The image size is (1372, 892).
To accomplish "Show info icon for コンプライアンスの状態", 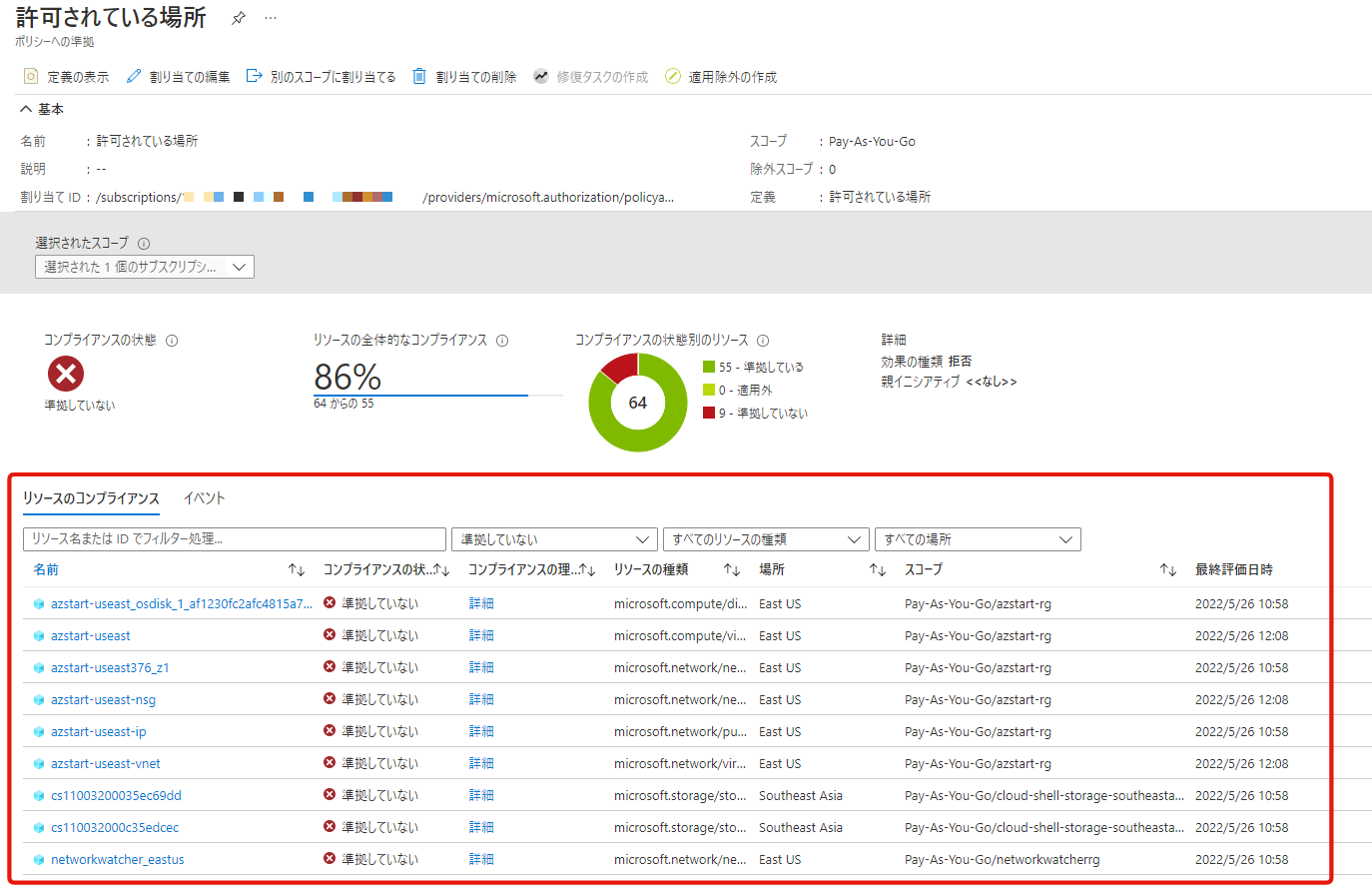I will click(x=172, y=341).
